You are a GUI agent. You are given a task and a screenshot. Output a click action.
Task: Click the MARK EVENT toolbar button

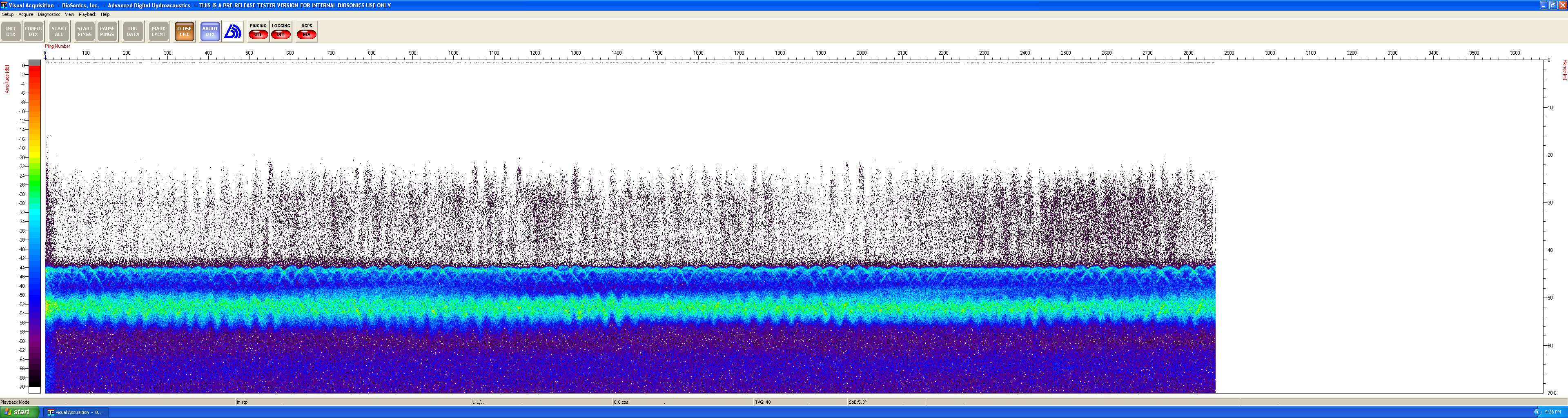159,32
